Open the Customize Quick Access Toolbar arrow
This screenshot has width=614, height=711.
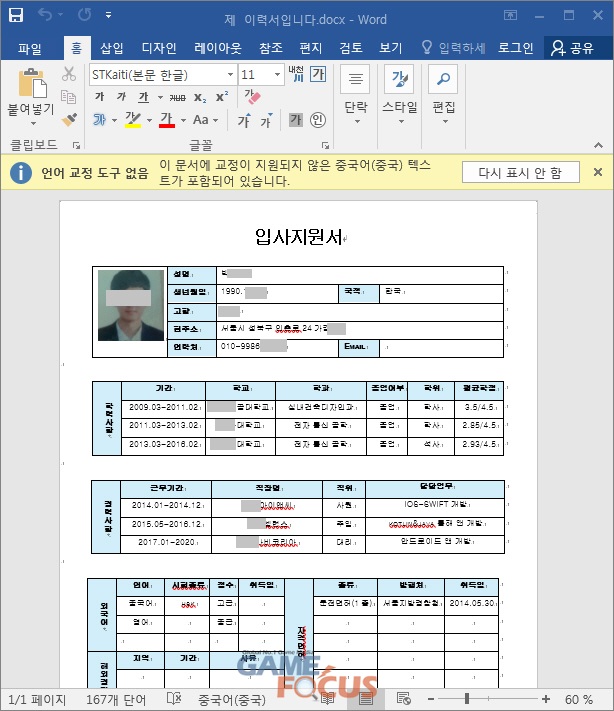click(x=108, y=15)
